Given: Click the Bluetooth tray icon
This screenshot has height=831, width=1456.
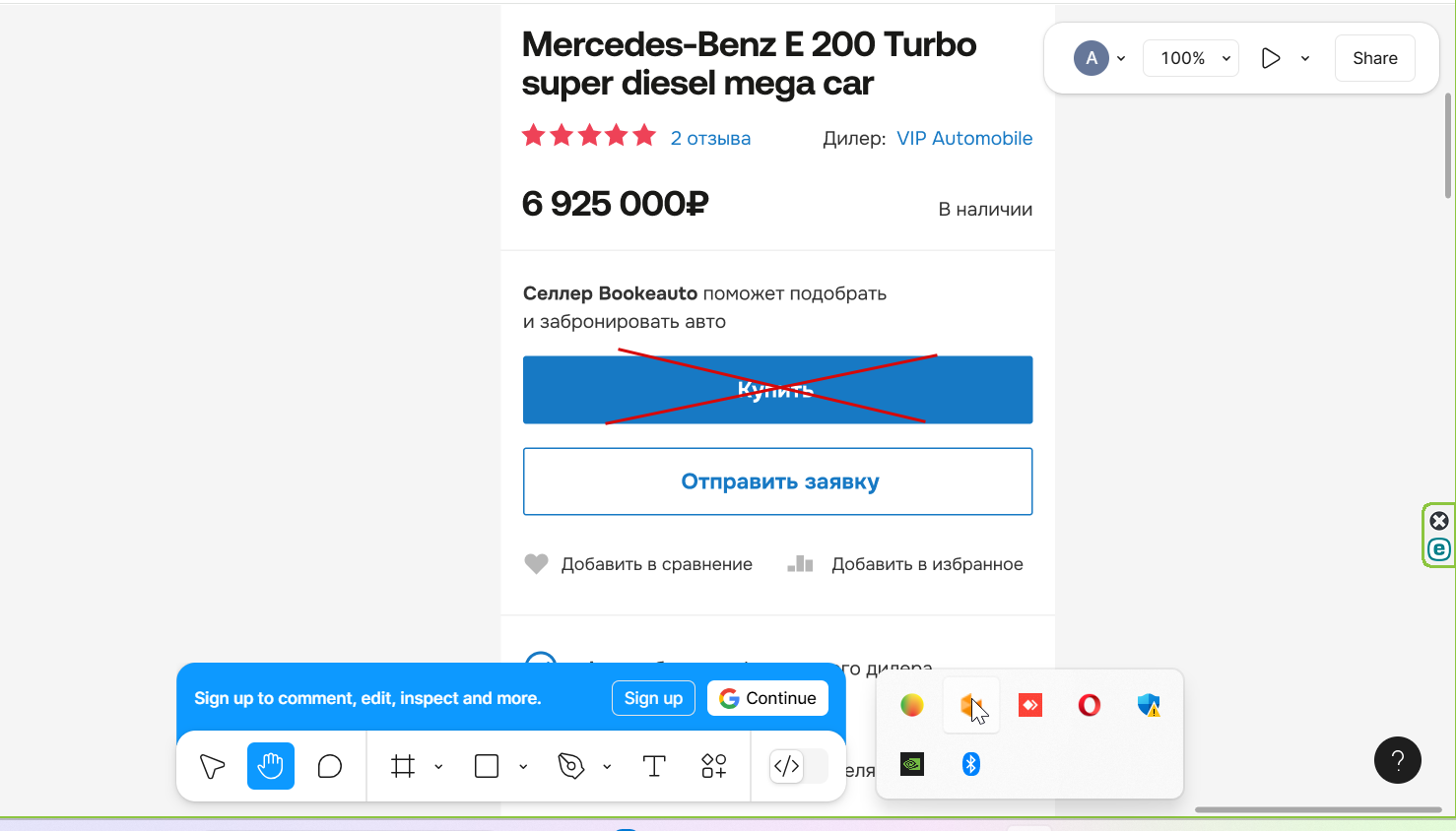Looking at the screenshot, I should [x=971, y=764].
